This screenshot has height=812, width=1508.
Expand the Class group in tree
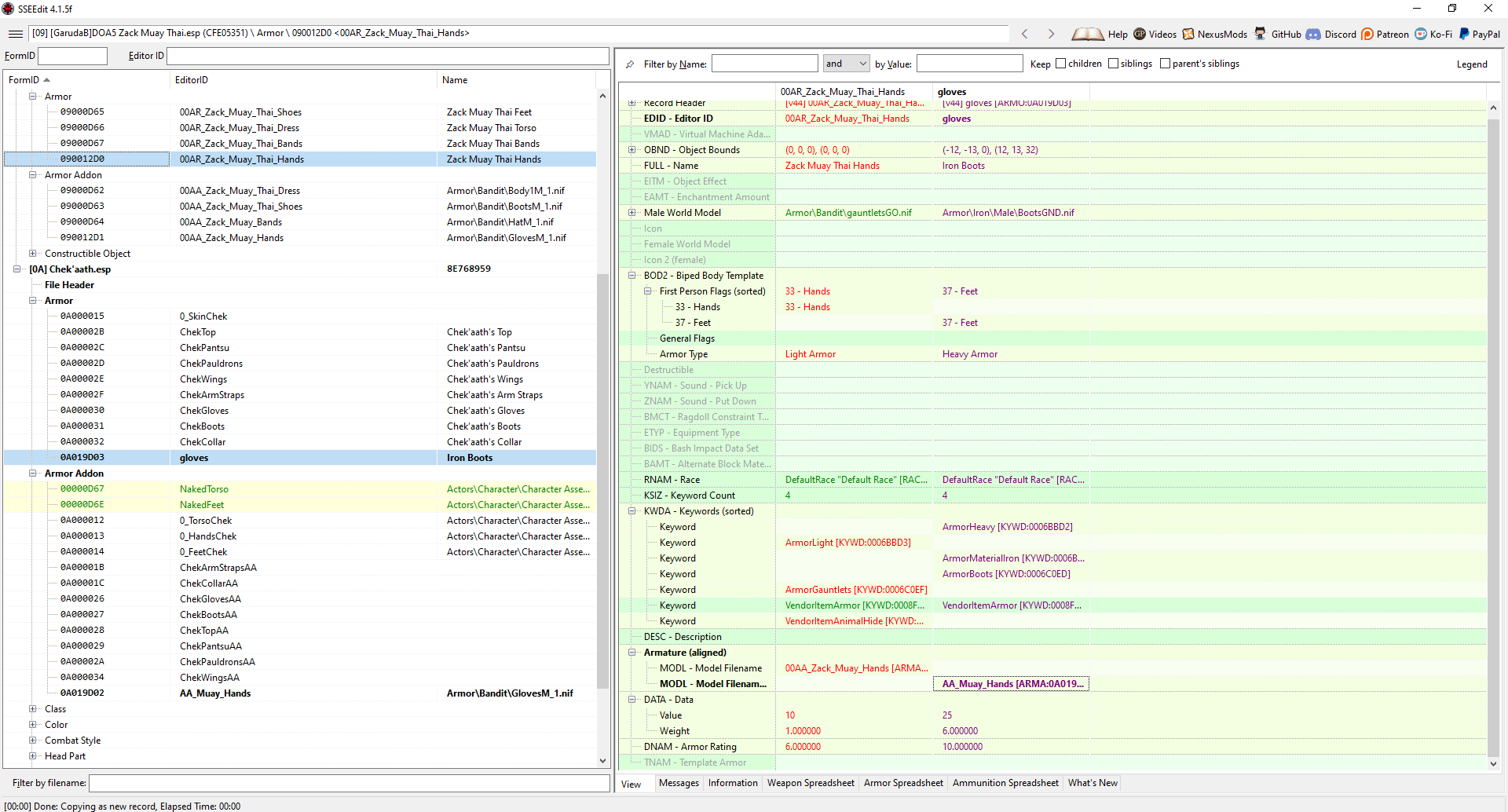(x=32, y=709)
